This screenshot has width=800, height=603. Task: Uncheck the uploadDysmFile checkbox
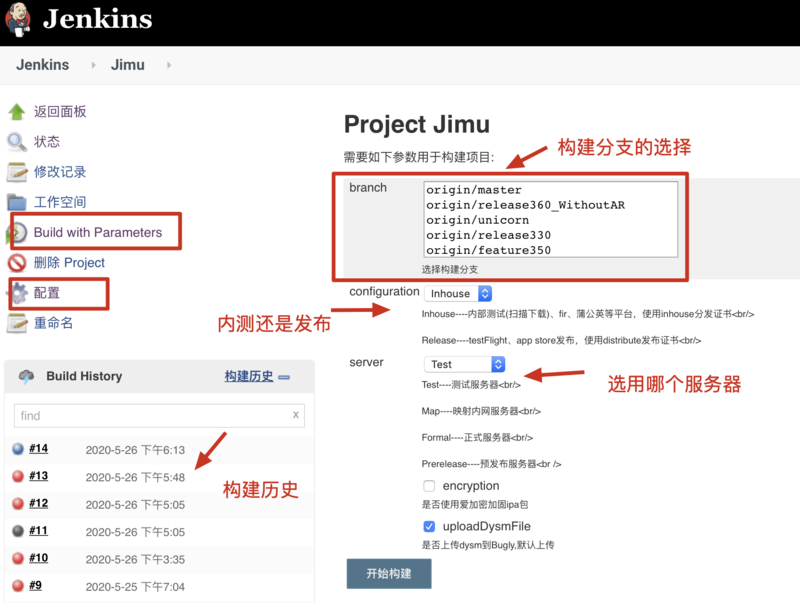pos(429,526)
